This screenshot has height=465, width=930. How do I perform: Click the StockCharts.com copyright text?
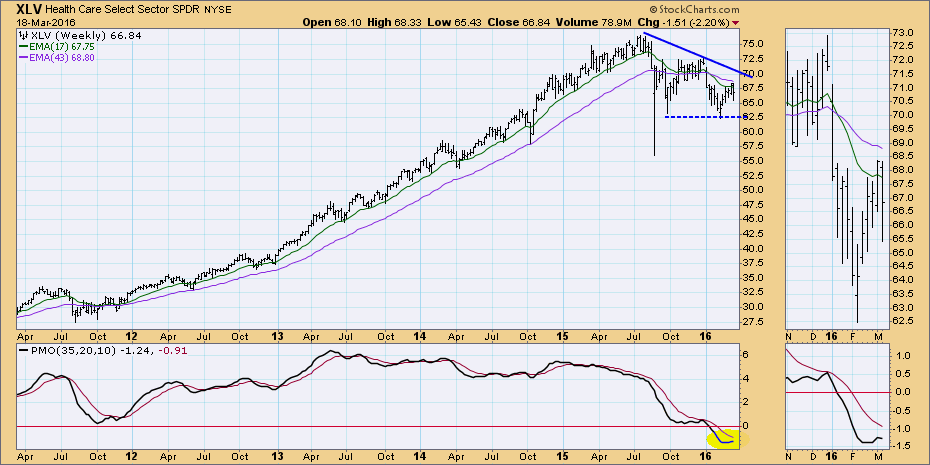click(x=695, y=10)
